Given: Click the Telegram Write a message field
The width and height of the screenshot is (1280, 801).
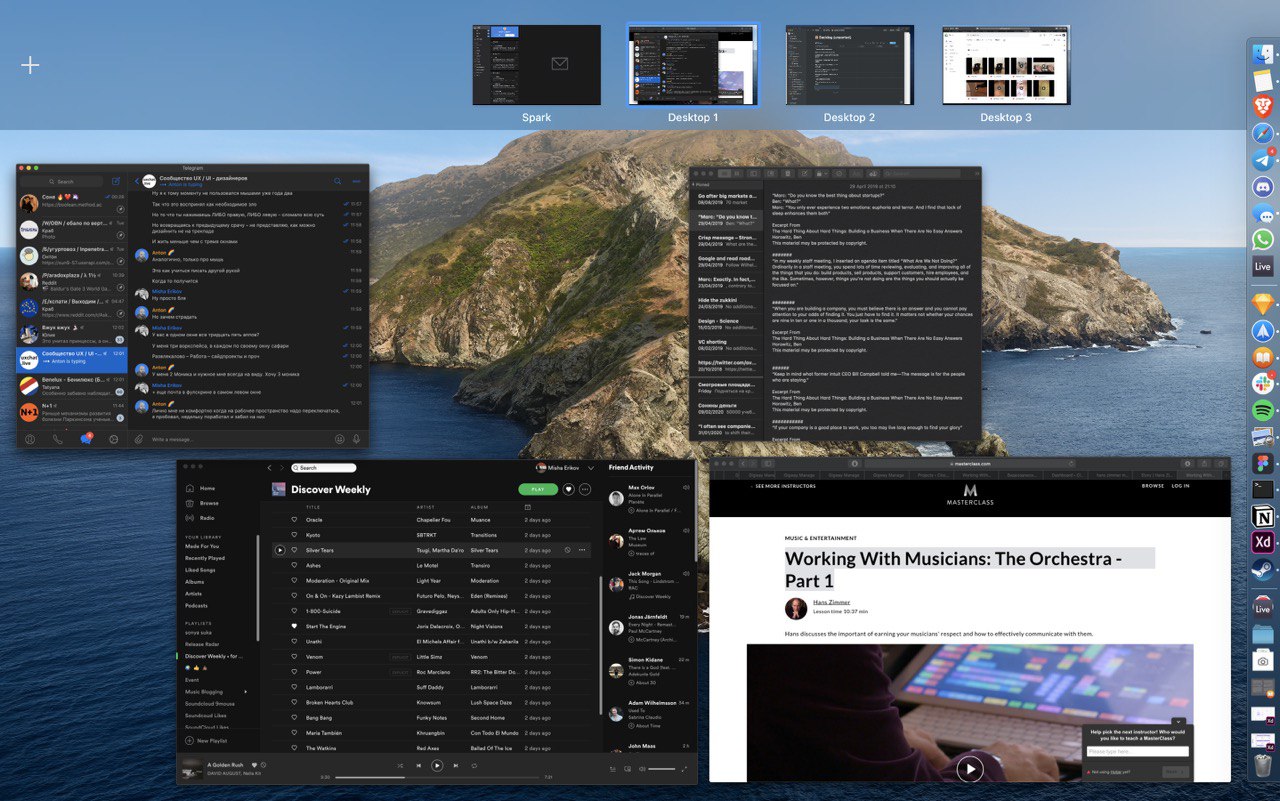Looking at the screenshot, I should tap(240, 439).
